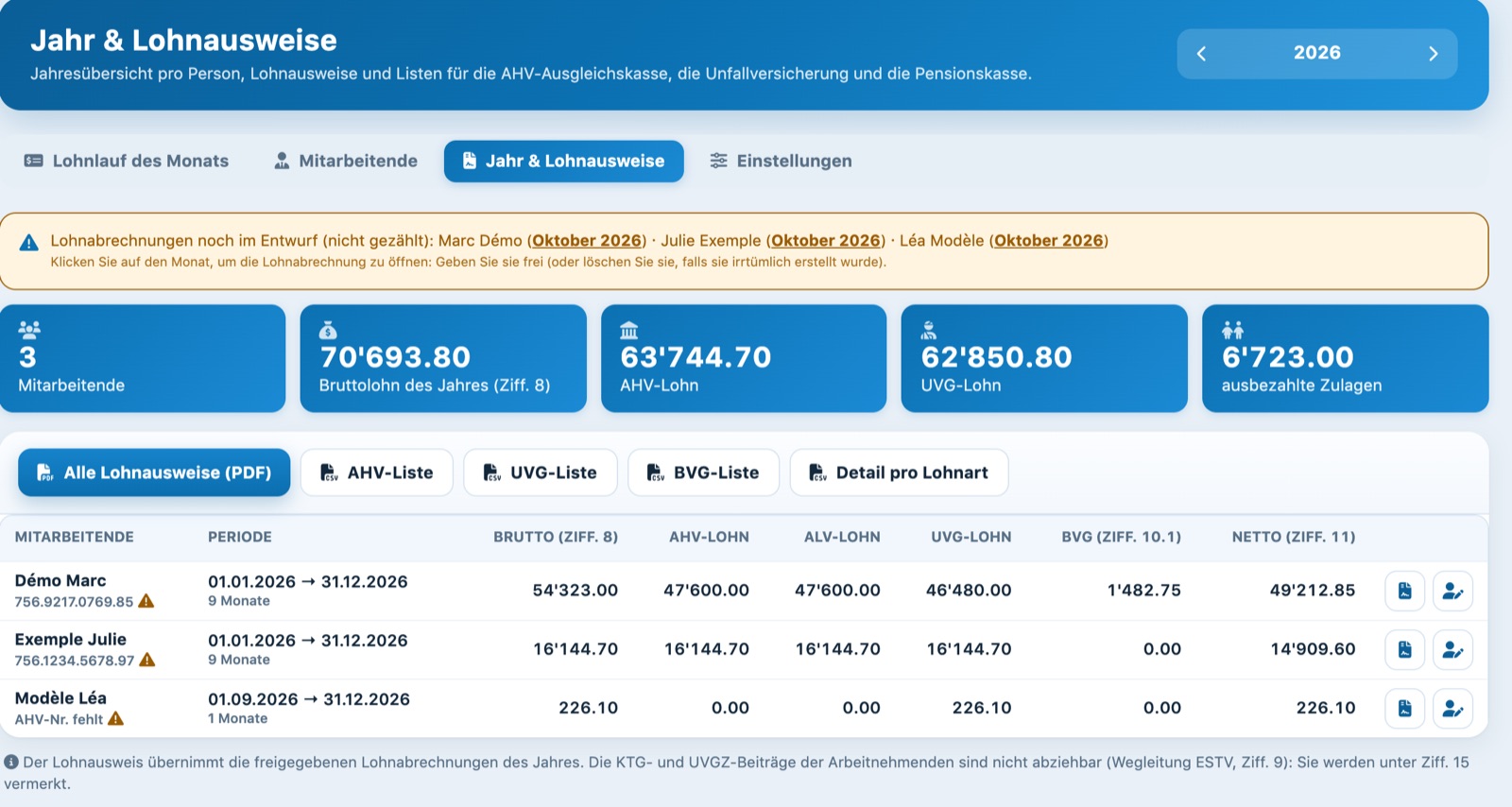
Task: Open Marc Démo's Oktober 2026 draft payslip
Action: tap(587, 240)
